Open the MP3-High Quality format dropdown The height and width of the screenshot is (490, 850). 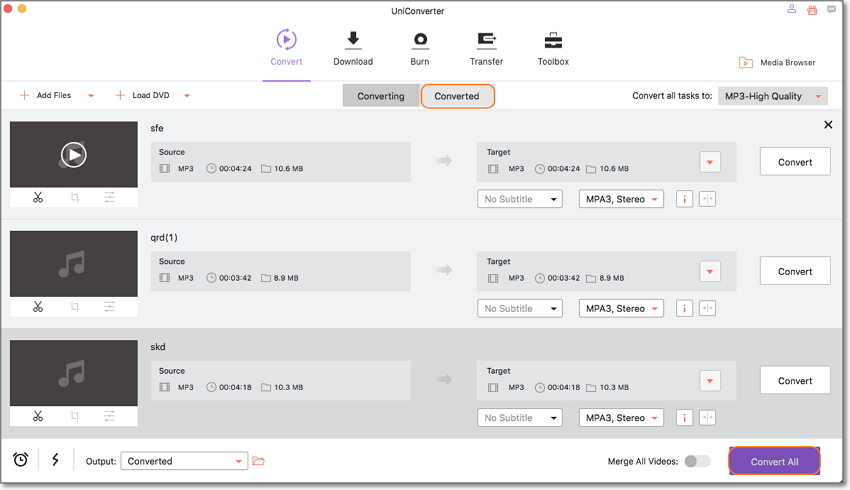click(772, 96)
